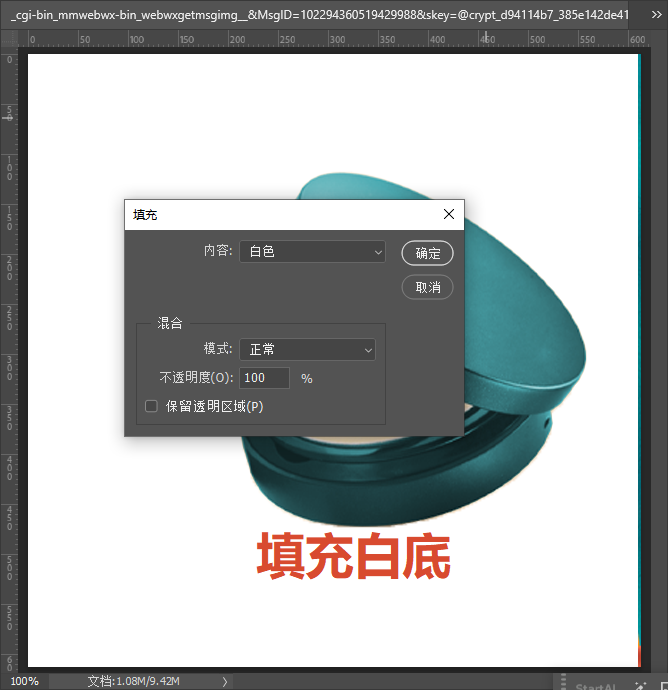
Task: Open status bar info arrow next to 文档 size
Action: pos(225,682)
